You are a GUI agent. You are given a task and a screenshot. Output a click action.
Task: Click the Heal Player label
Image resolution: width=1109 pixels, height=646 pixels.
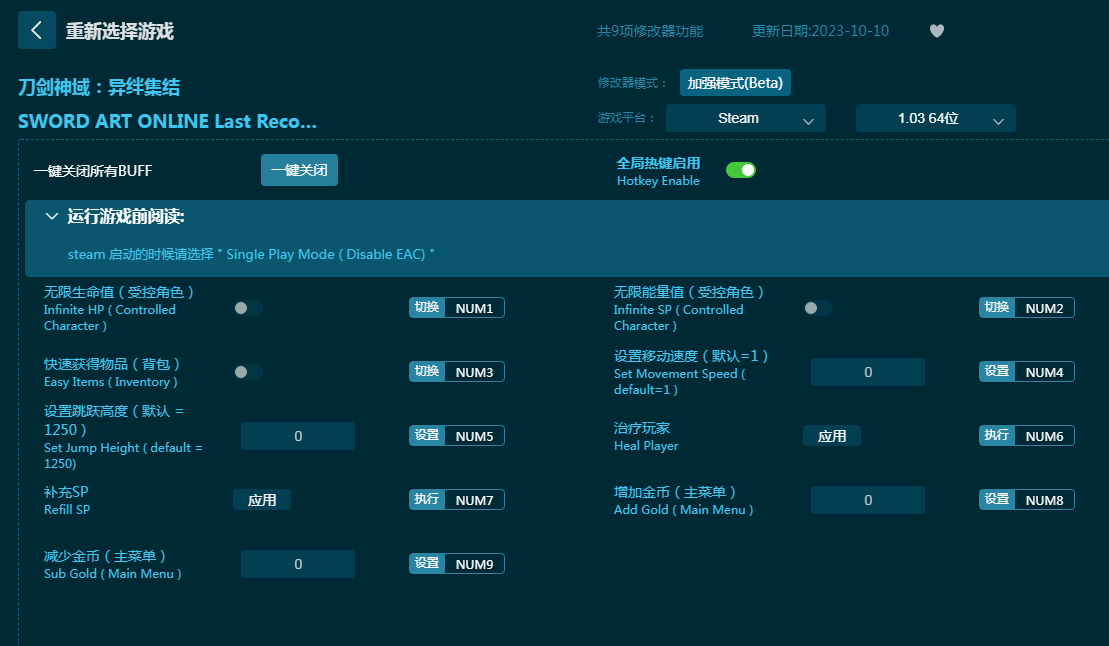tap(646, 446)
